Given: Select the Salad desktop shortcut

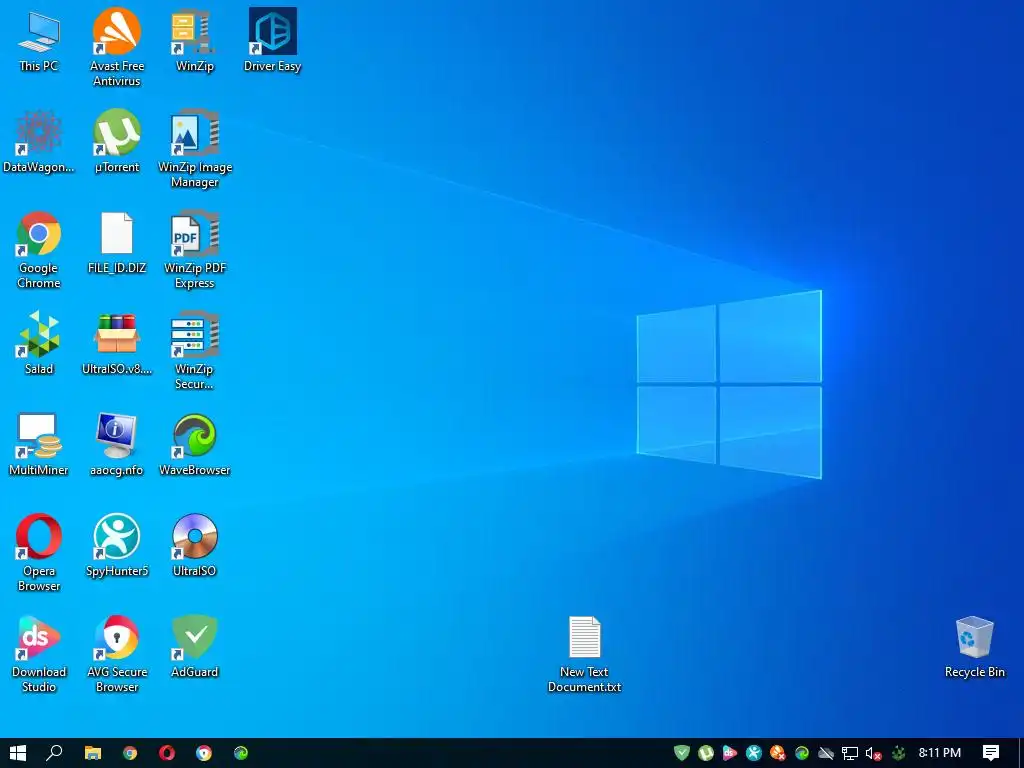Looking at the screenshot, I should [x=39, y=344].
